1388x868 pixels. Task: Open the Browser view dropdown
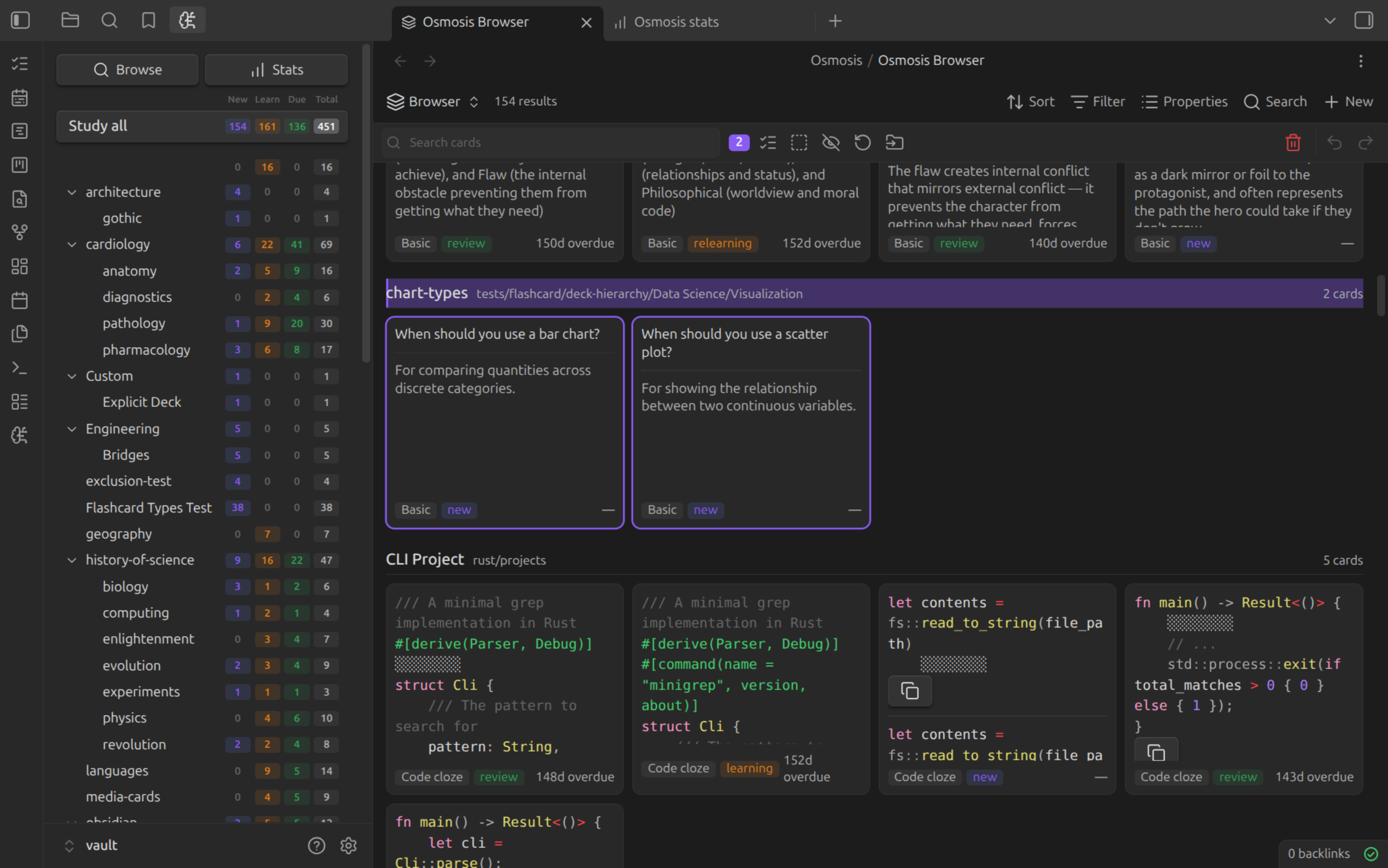click(x=432, y=101)
